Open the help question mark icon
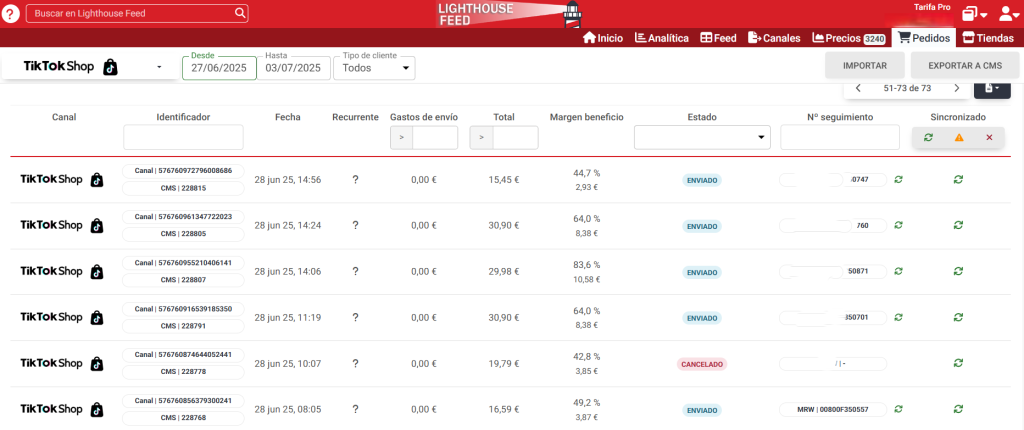The image size is (1024, 430). tap(11, 13)
